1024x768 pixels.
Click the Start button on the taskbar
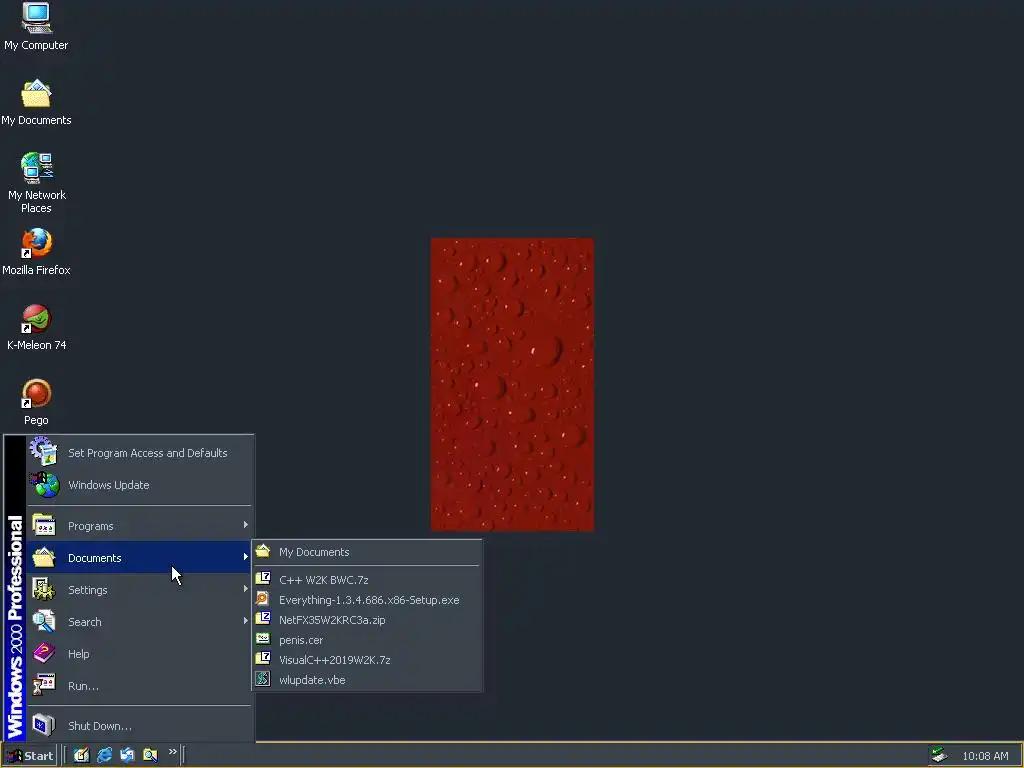pos(29,756)
